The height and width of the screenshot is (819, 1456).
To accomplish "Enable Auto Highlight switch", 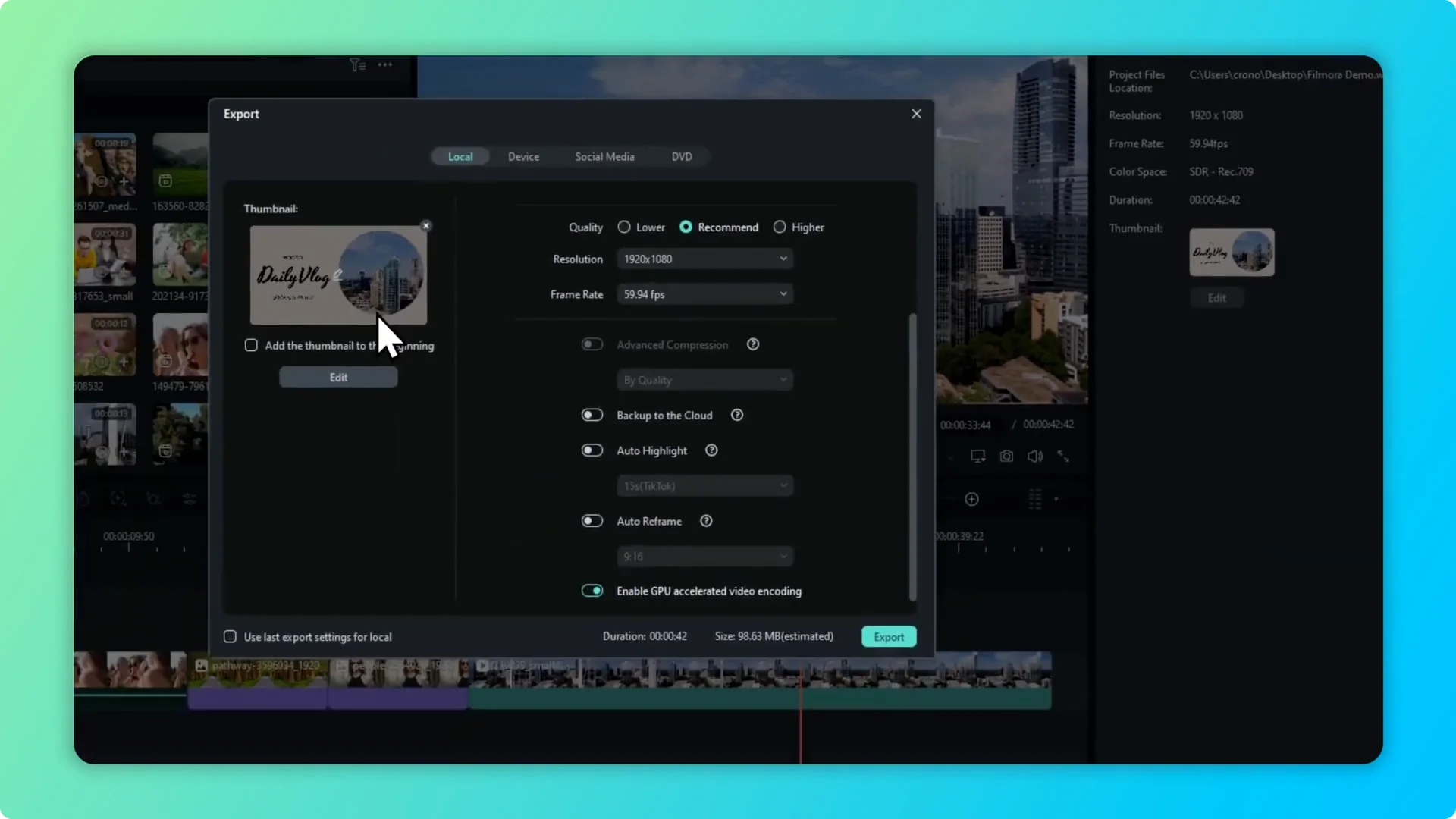I will 592,450.
